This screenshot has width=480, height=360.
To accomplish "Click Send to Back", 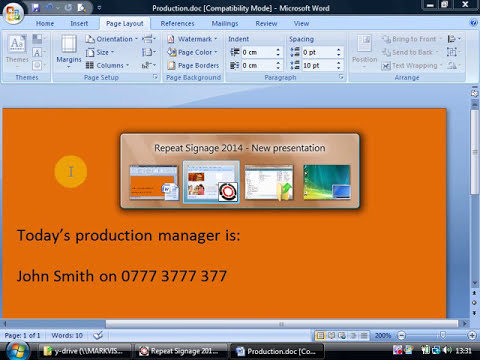I will 410,52.
